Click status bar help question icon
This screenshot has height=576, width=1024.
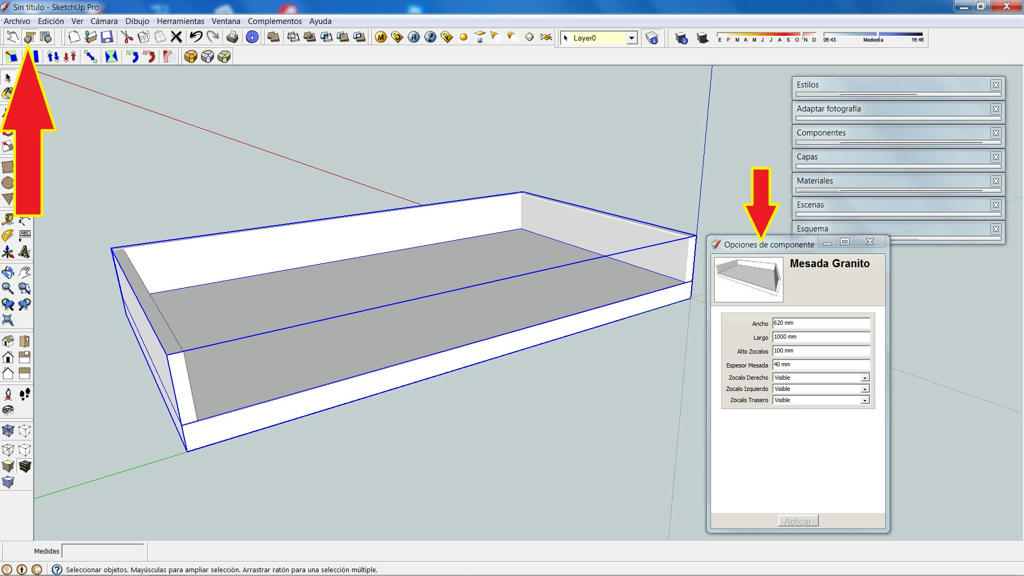click(x=57, y=569)
